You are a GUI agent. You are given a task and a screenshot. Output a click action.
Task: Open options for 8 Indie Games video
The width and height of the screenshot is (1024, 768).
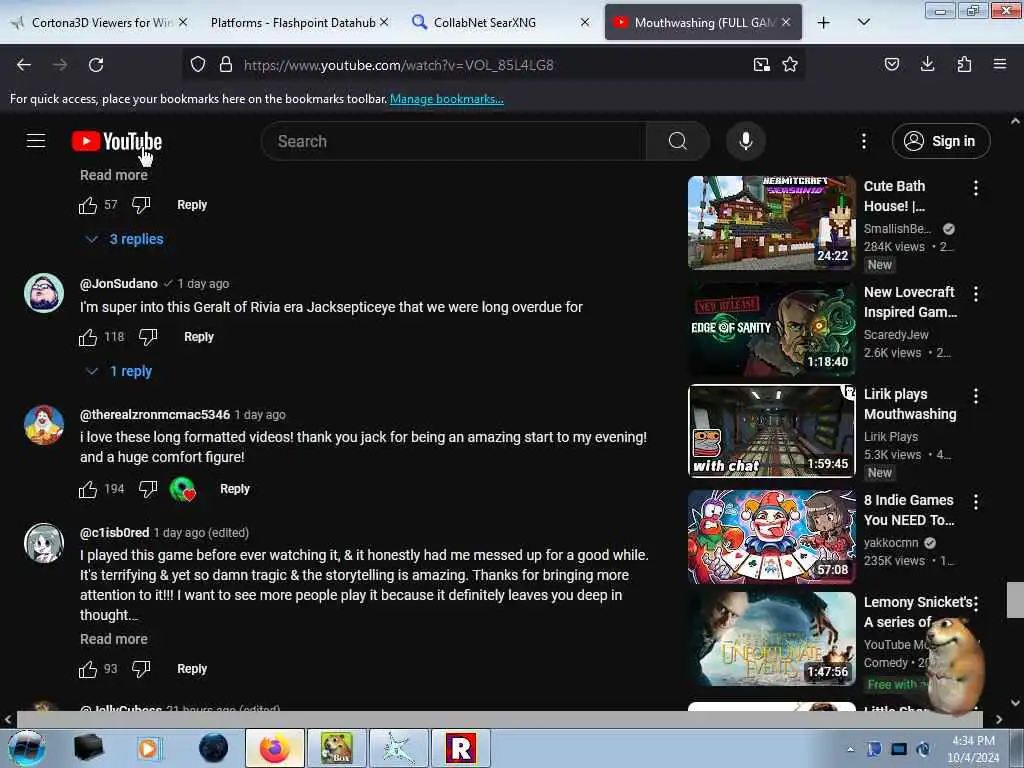(x=976, y=502)
